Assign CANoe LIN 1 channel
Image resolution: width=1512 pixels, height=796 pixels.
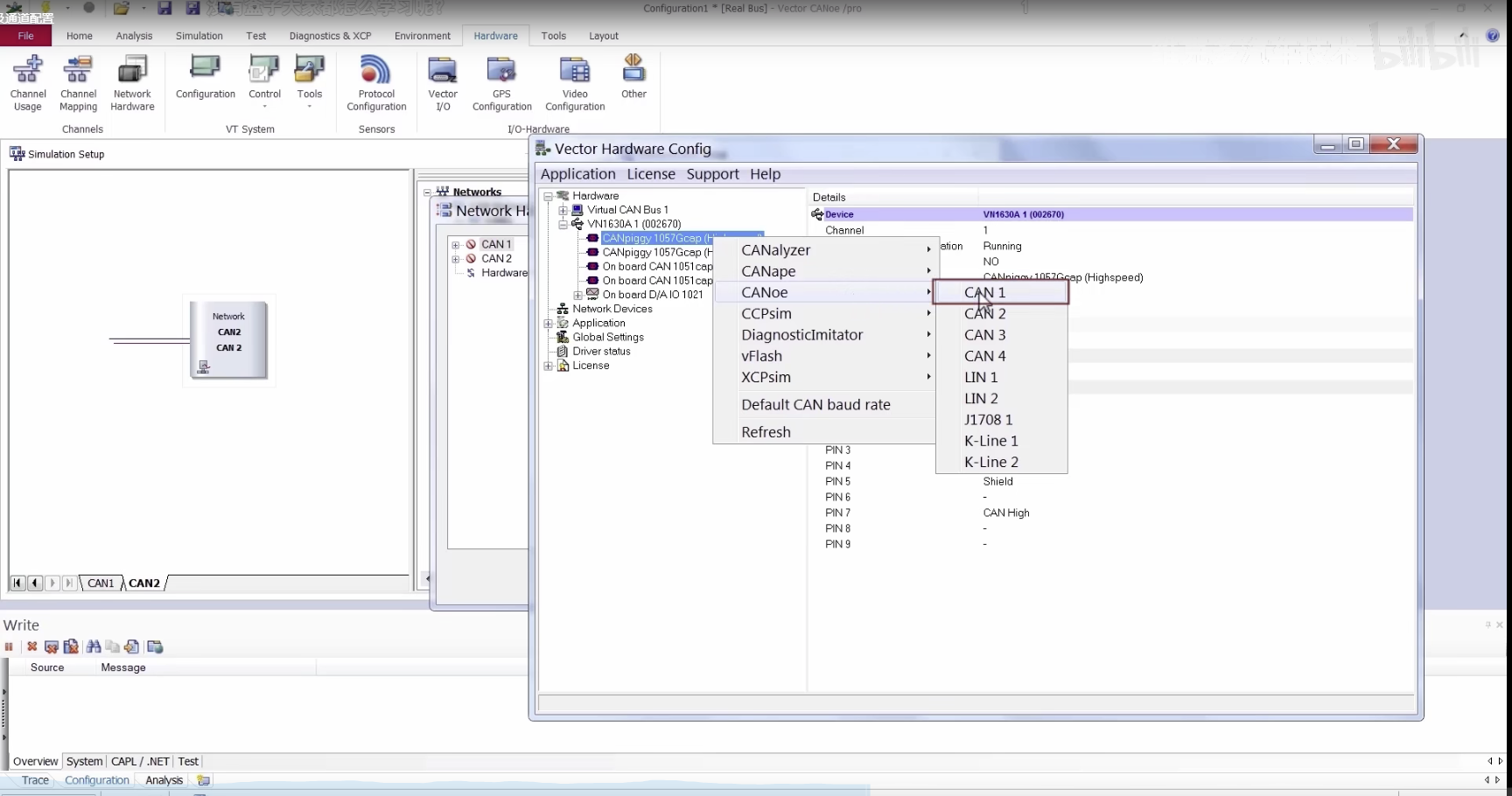1001,377
